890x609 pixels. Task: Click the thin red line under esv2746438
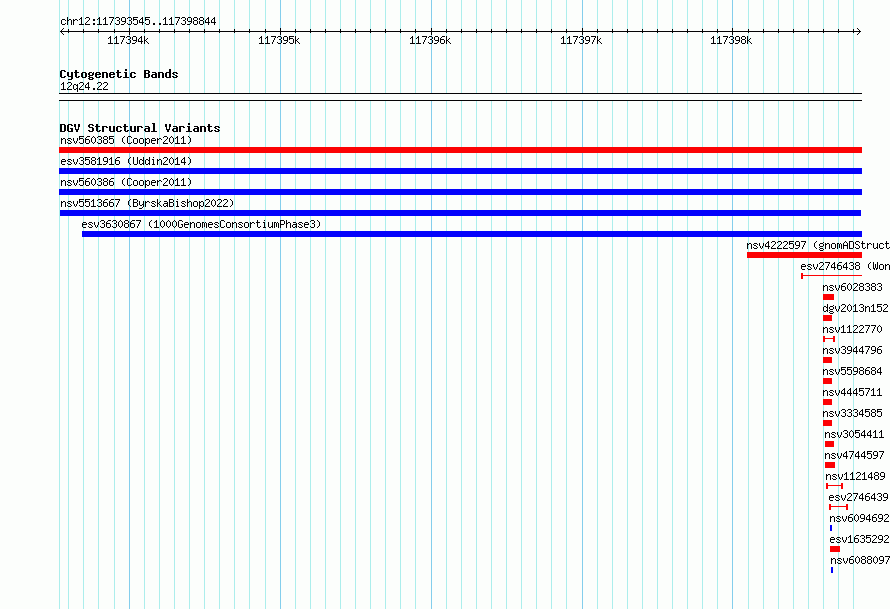tap(832, 276)
